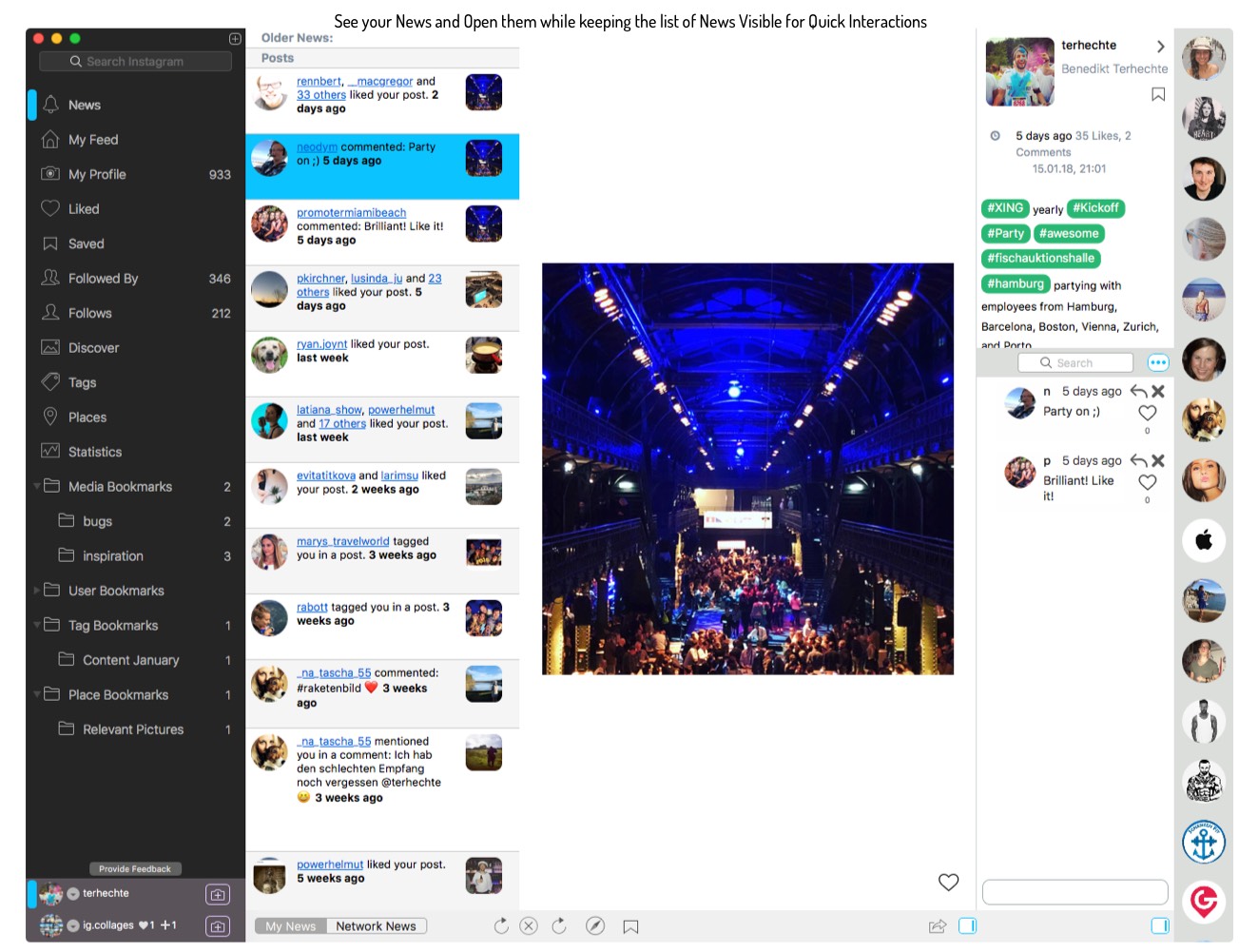Toggle the user strip sidebar at bottom right
This screenshot has height=952, width=1258.
(x=1160, y=925)
